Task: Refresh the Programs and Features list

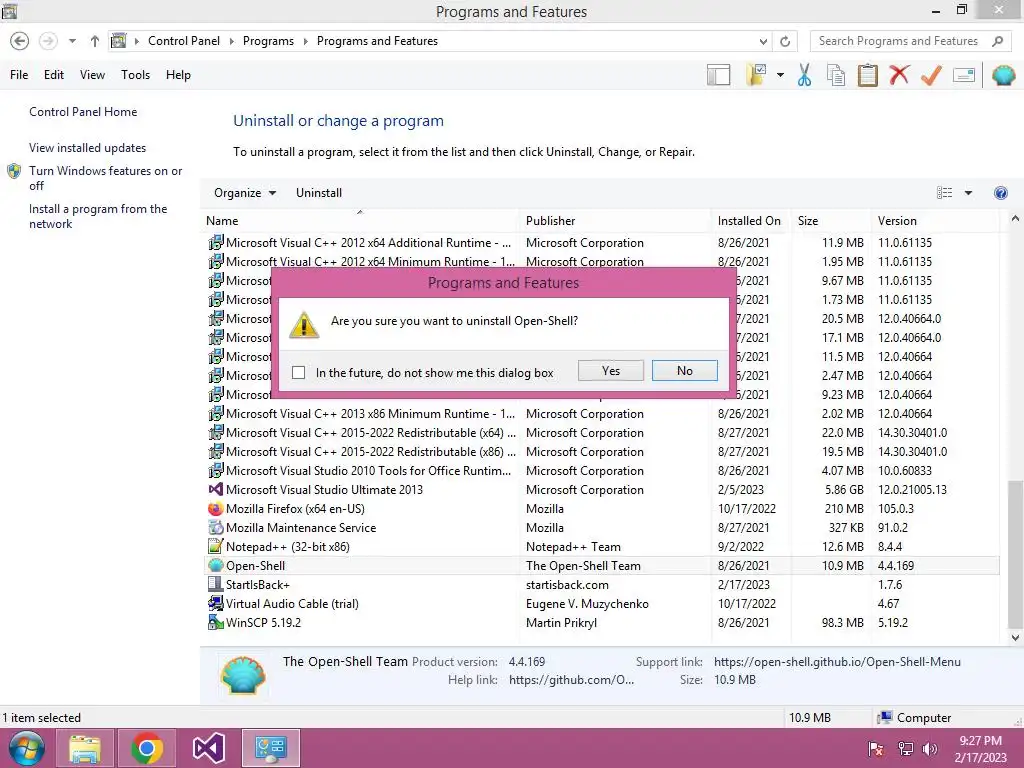Action: pos(785,41)
